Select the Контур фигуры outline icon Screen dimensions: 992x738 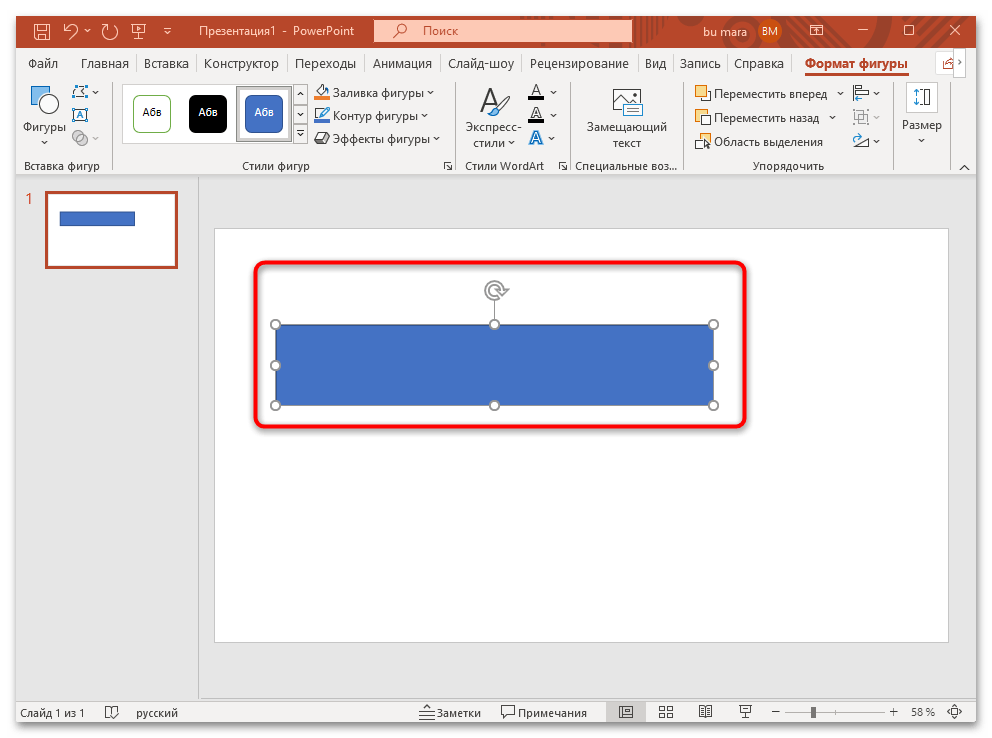[320, 115]
